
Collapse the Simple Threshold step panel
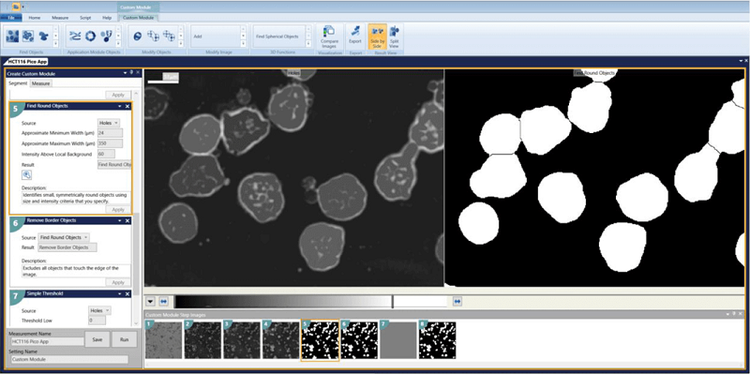click(120, 294)
